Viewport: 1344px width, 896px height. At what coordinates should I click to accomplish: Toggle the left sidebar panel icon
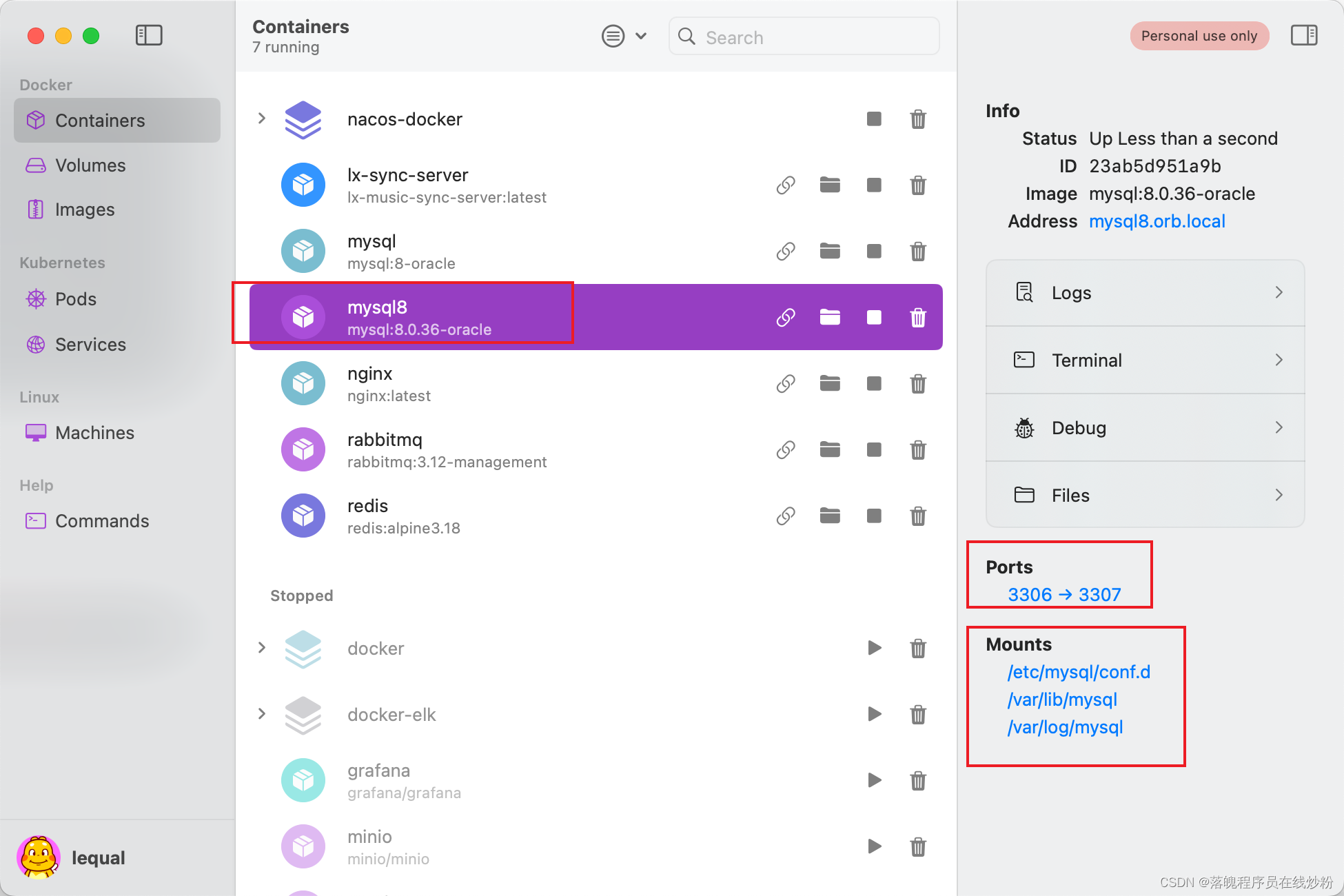(x=149, y=35)
